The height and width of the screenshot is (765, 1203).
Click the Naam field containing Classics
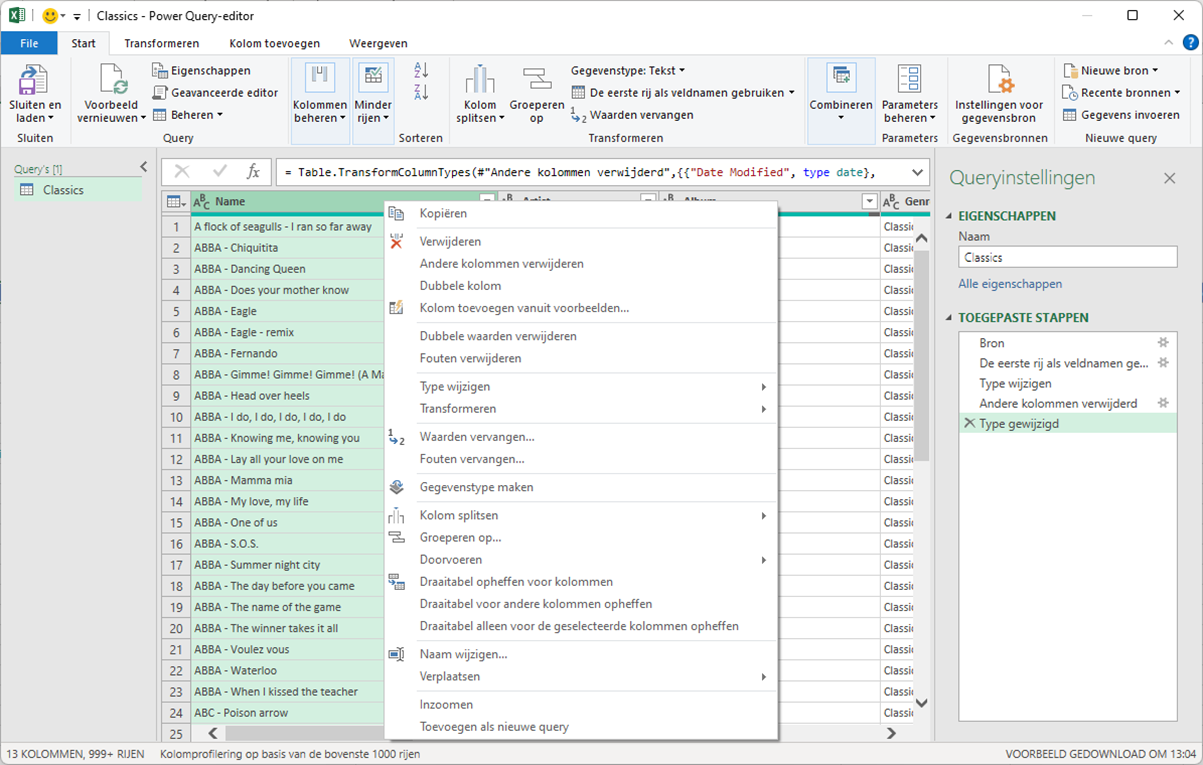click(x=1068, y=257)
